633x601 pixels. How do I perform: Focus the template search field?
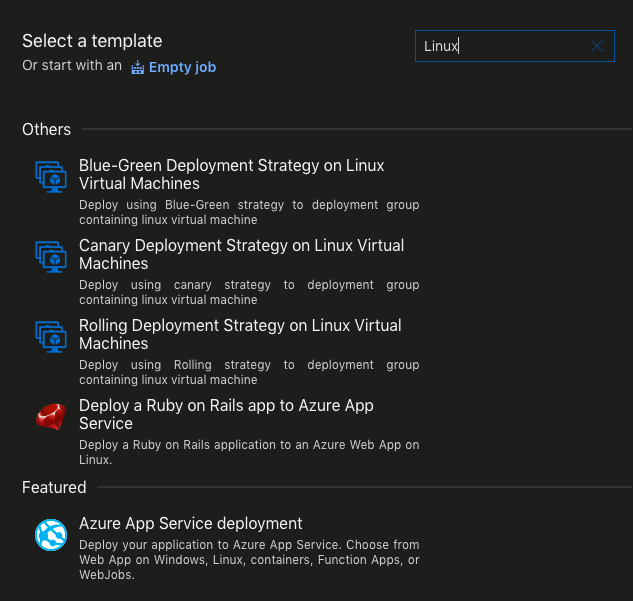(515, 46)
